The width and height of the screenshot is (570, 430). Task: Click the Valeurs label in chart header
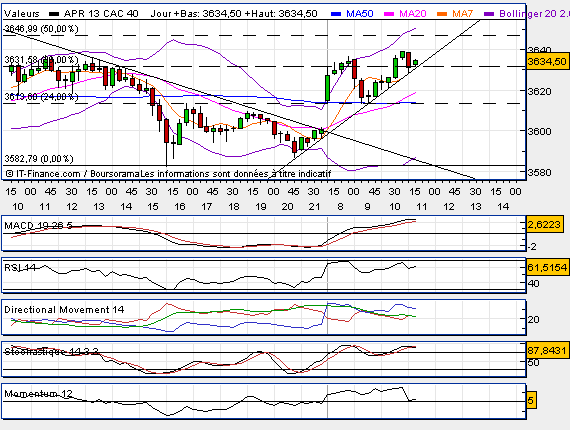click(x=22, y=14)
